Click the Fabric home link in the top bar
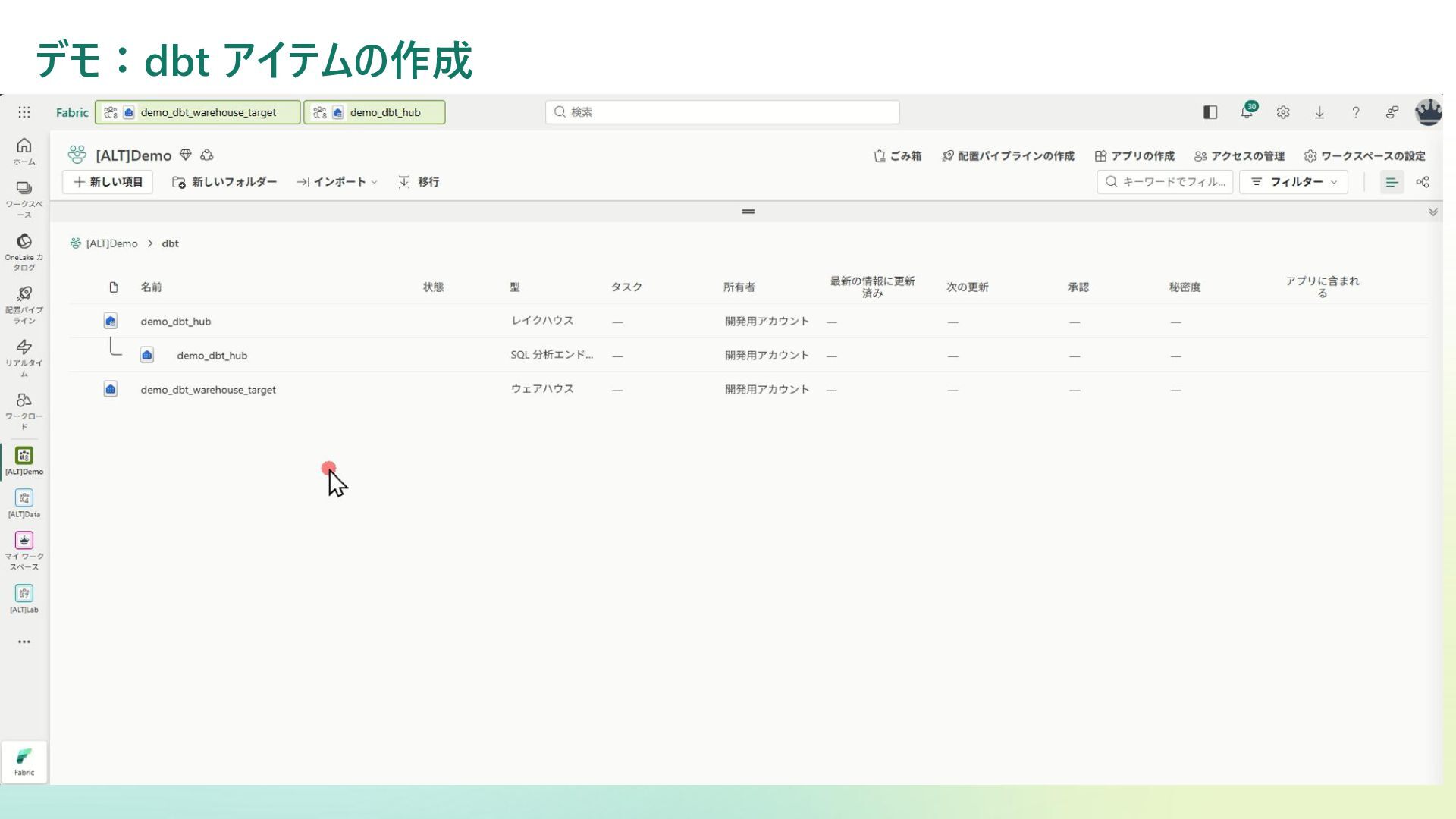Image resolution: width=1456 pixels, height=819 pixels. click(x=72, y=112)
